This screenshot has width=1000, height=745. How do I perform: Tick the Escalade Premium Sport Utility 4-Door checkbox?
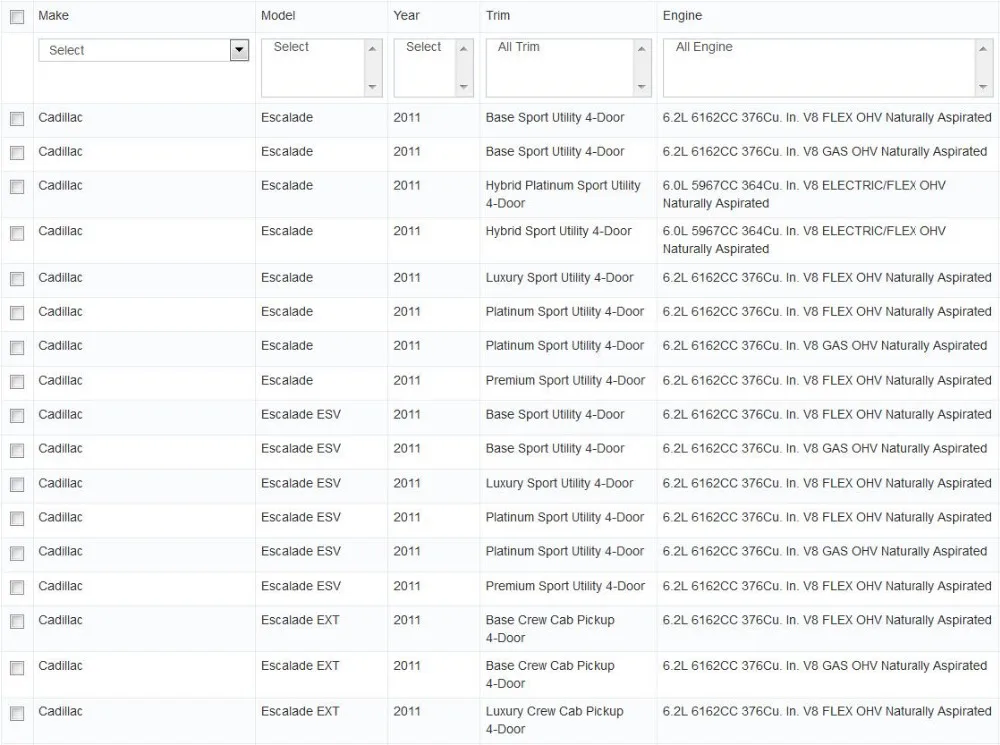pos(17,381)
